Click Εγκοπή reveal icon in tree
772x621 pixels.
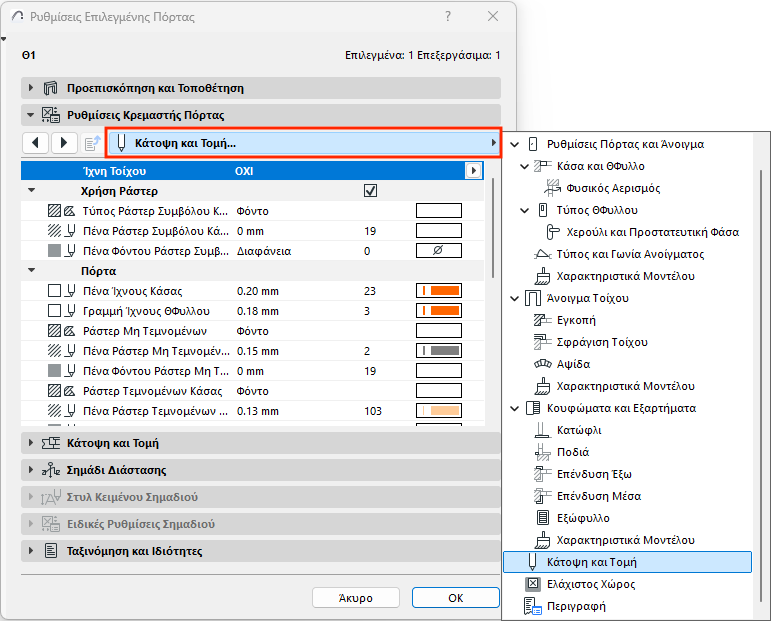543,320
